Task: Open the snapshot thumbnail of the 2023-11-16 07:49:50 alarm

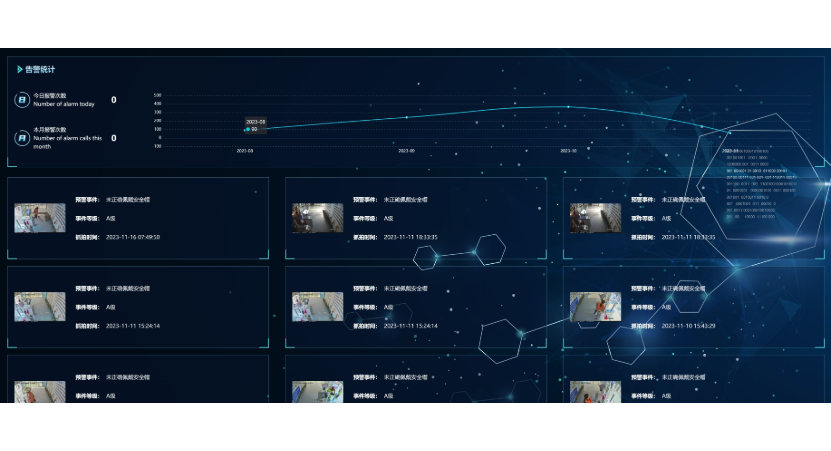Action: (40, 218)
